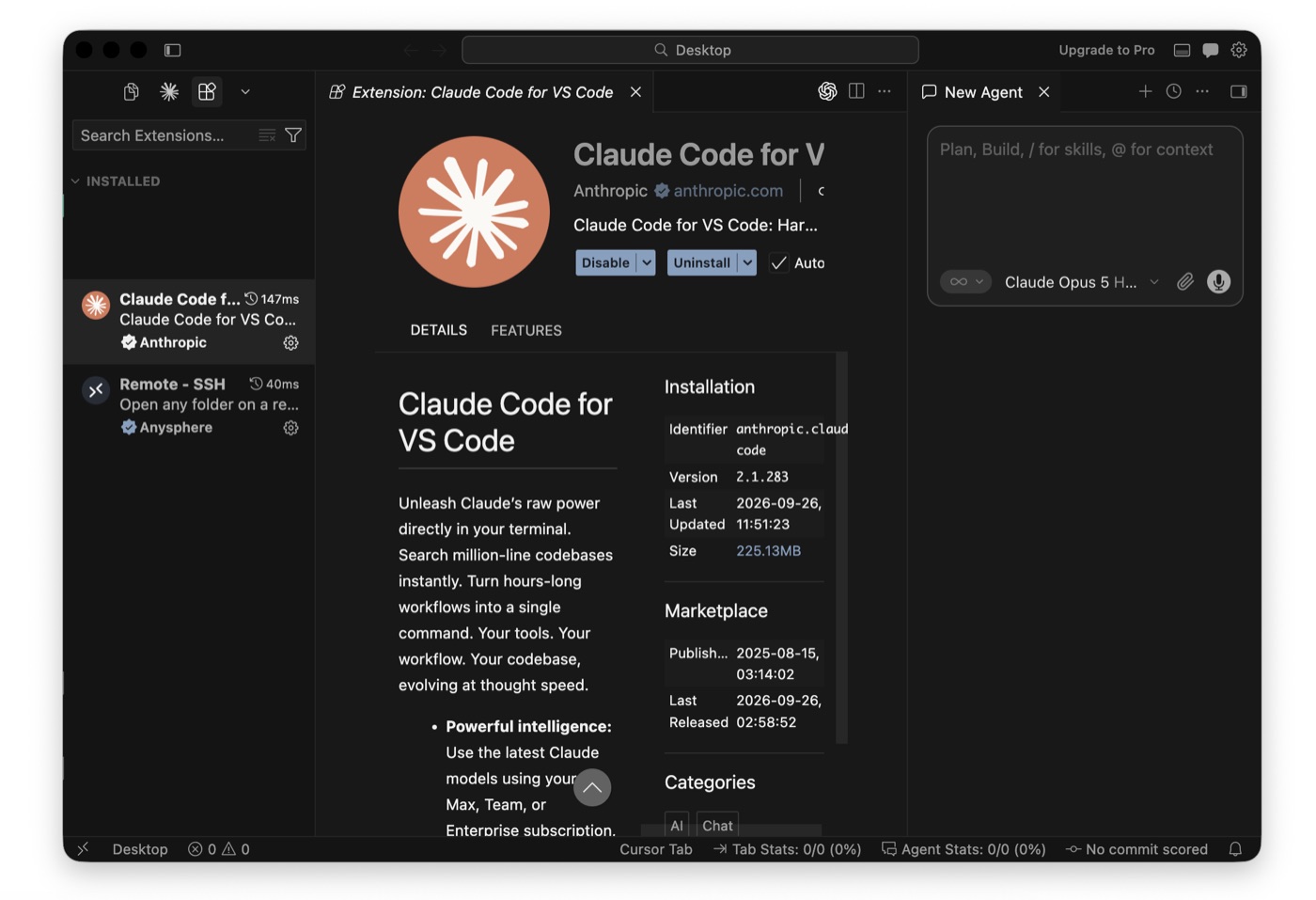1316x900 pixels.
Task: Split the editor right
Action: (x=856, y=91)
